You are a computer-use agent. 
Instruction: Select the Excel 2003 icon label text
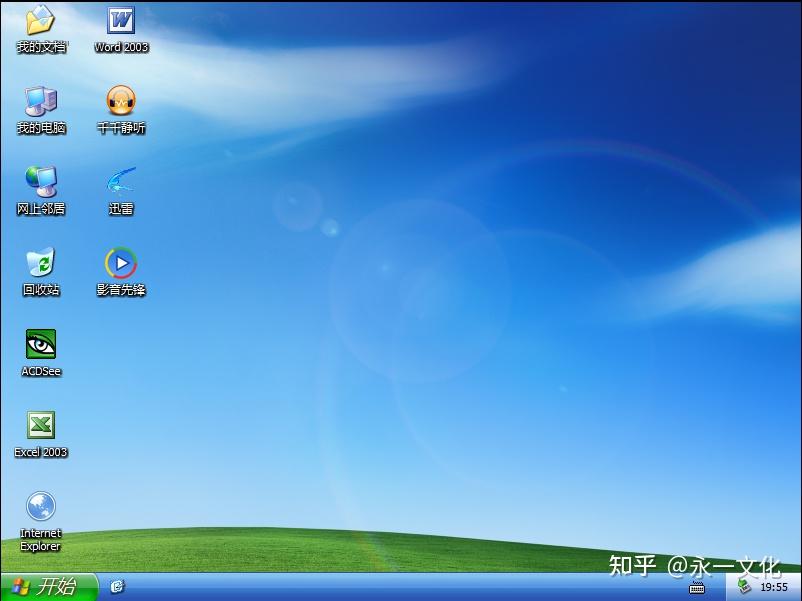pyautogui.click(x=40, y=452)
